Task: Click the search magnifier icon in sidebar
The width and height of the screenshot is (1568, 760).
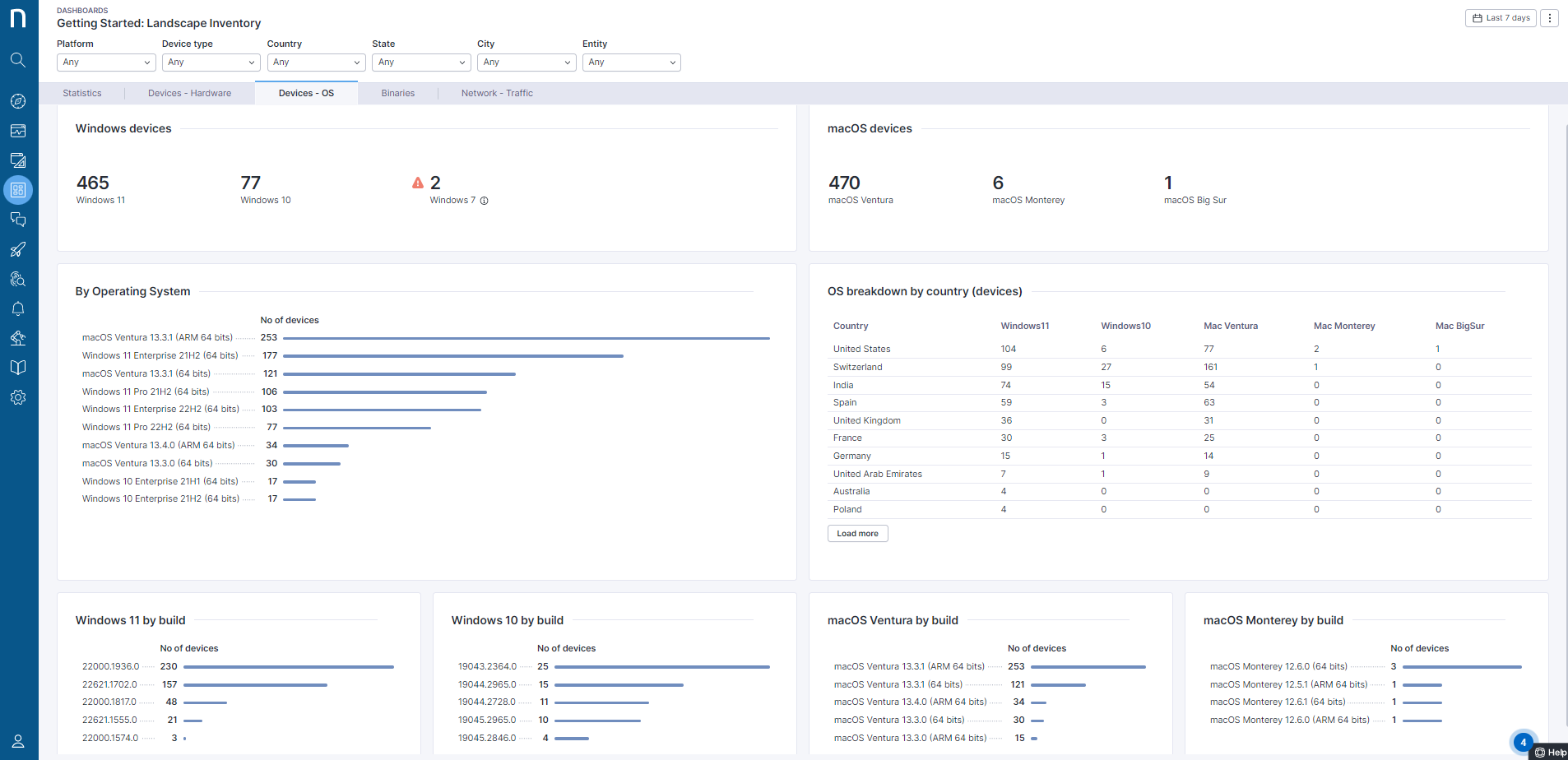Action: (x=18, y=60)
